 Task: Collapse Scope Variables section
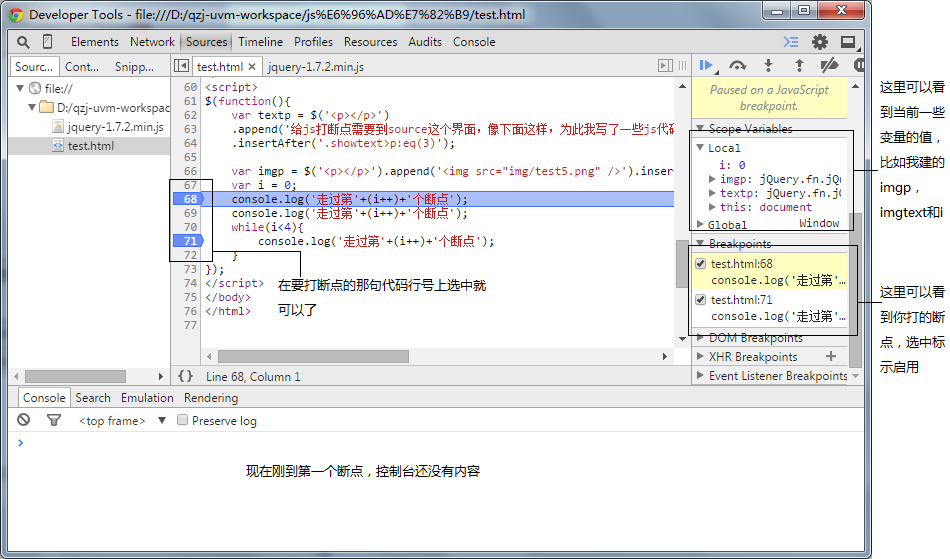[700, 128]
